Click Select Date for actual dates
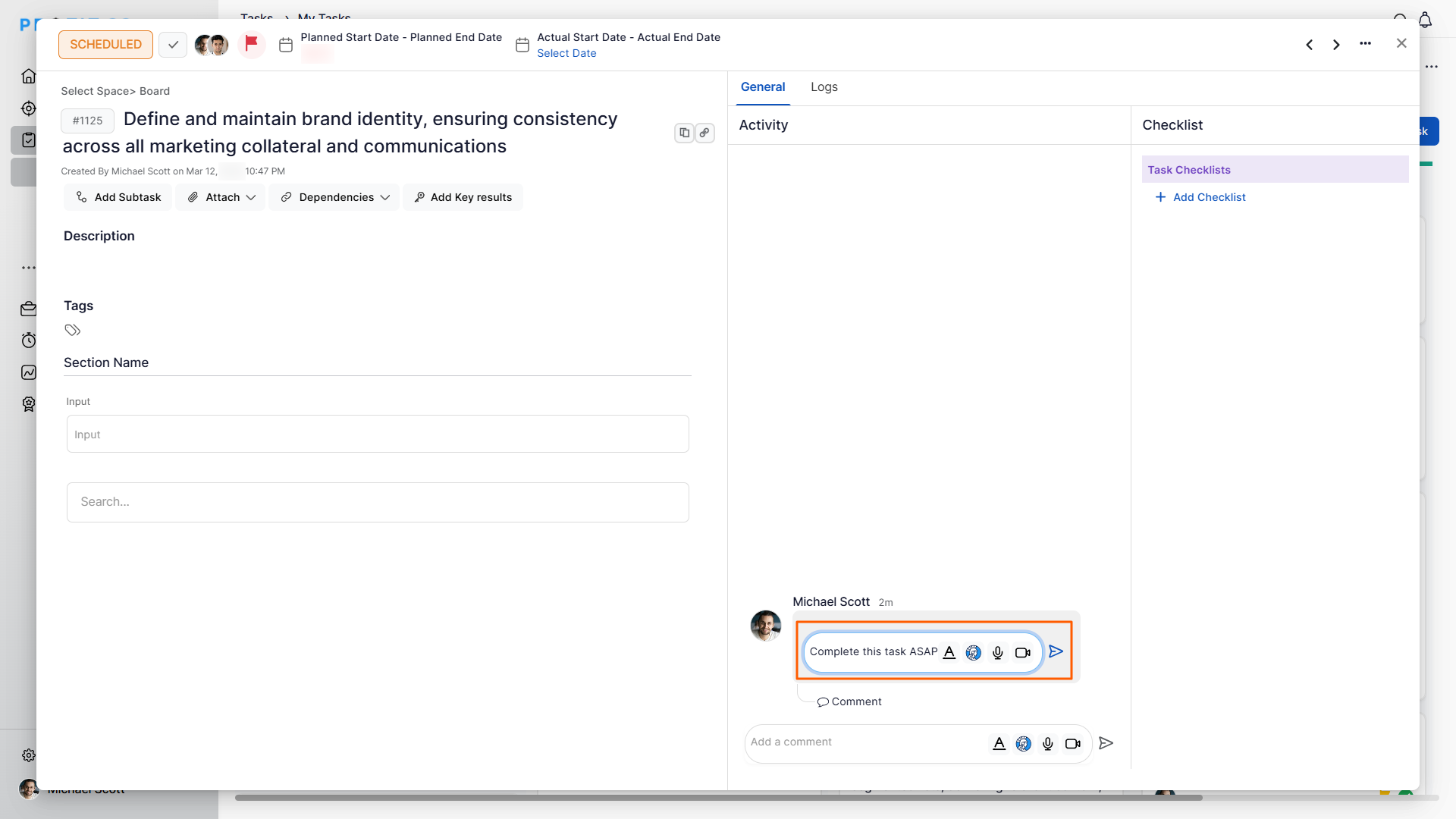The height and width of the screenshot is (819, 1456). [566, 53]
